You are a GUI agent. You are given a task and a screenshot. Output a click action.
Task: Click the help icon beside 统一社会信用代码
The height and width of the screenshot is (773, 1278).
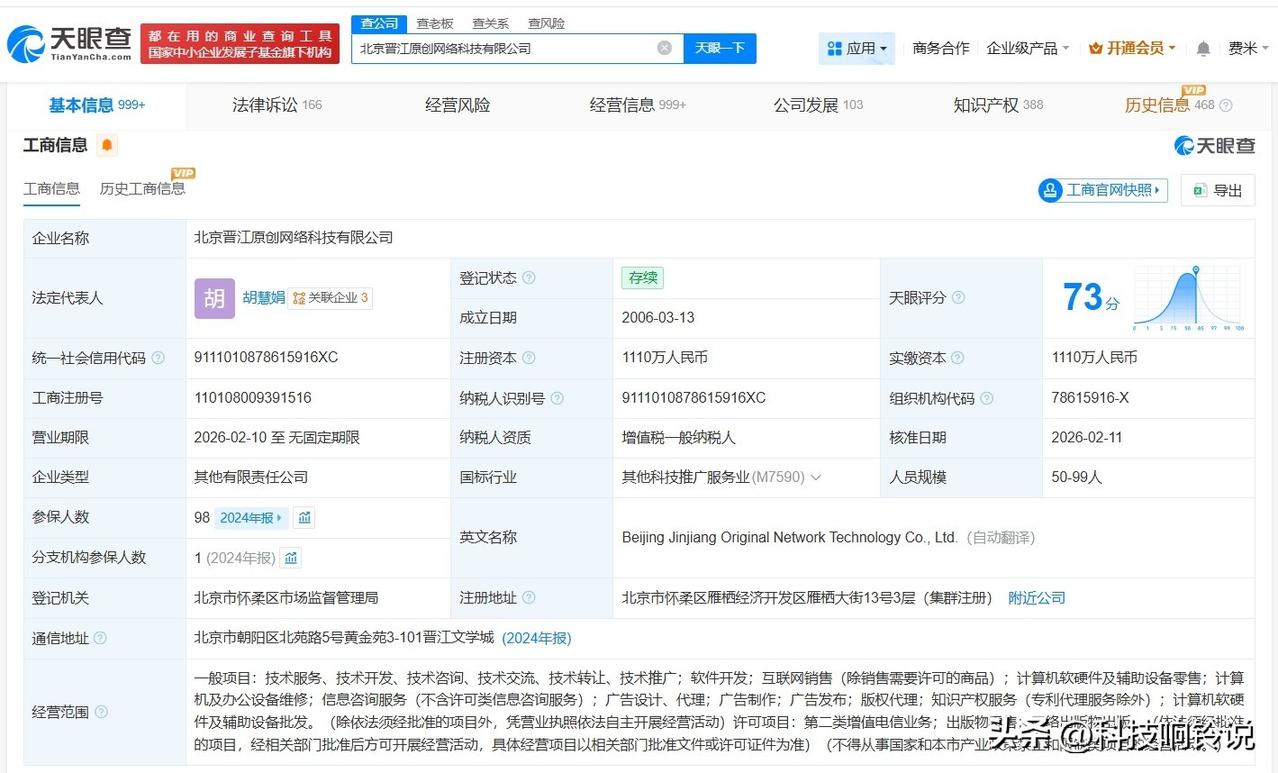158,358
